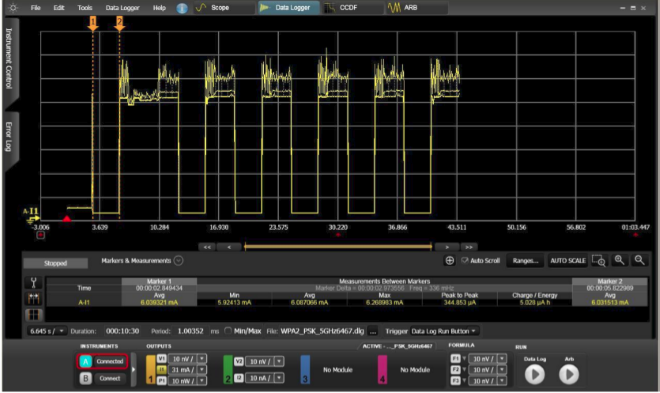Image resolution: width=660 pixels, height=393 pixels.
Task: Zoom in using first magnifier icon
Action: (619, 260)
